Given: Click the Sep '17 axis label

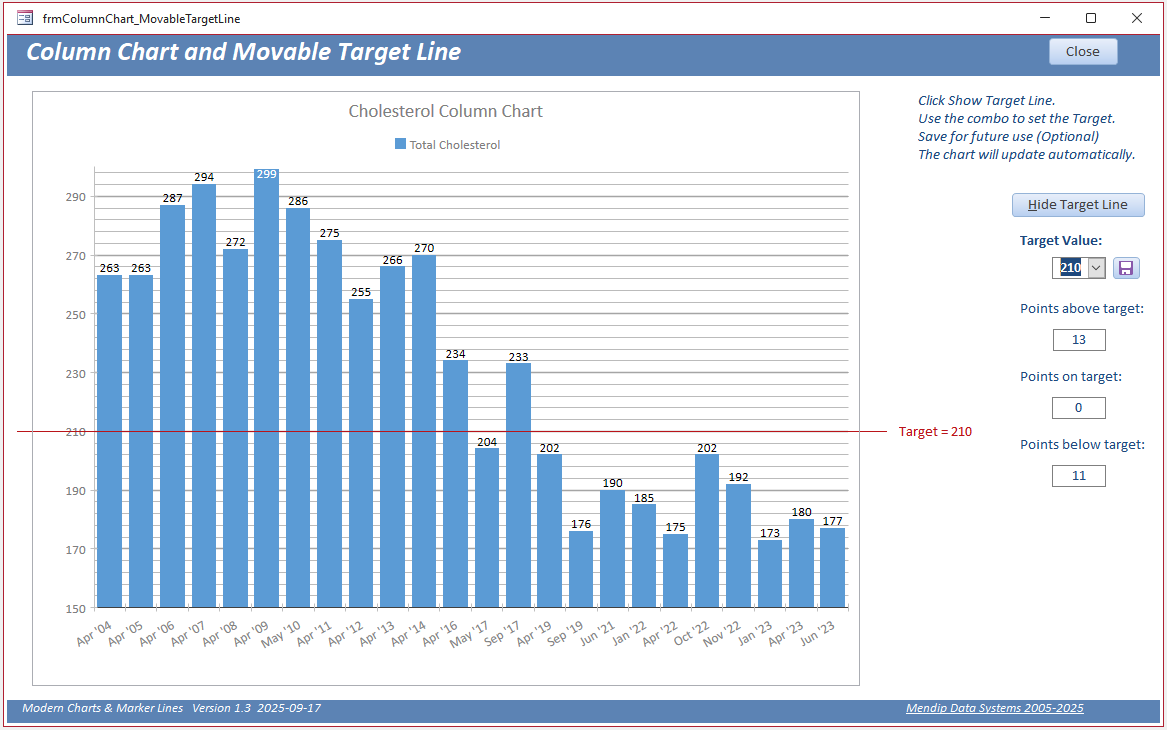Looking at the screenshot, I should tap(503, 633).
